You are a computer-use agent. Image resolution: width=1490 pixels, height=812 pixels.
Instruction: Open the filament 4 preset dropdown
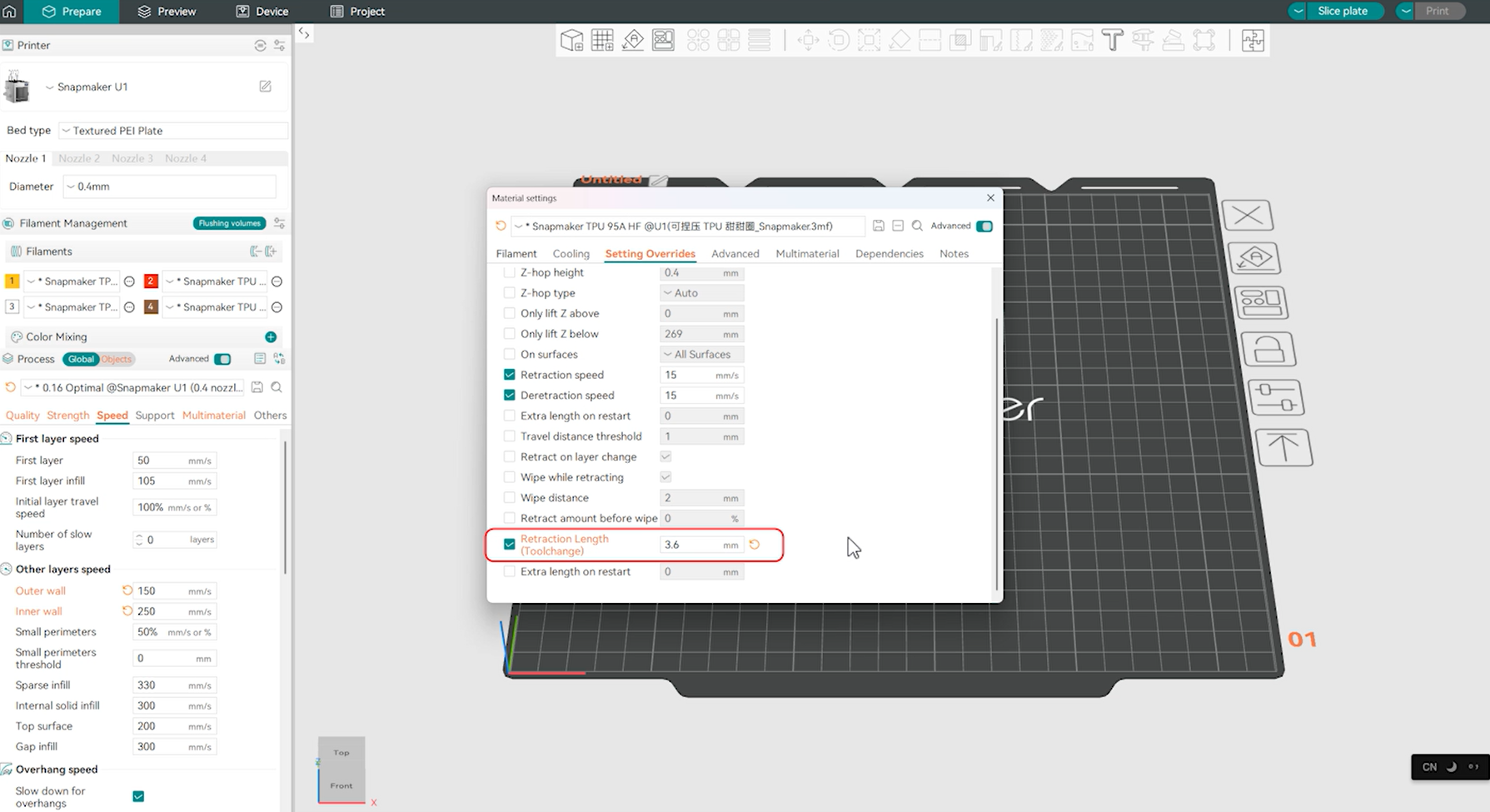coord(216,307)
